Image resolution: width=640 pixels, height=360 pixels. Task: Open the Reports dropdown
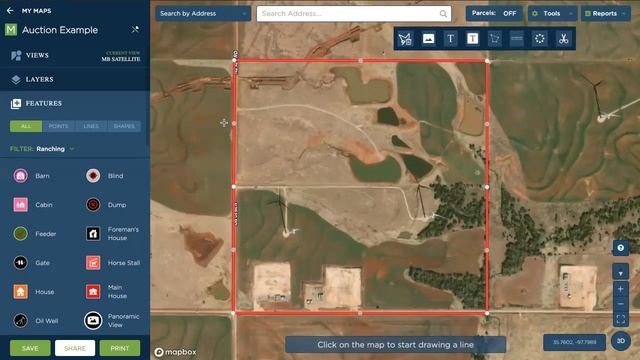(x=606, y=13)
